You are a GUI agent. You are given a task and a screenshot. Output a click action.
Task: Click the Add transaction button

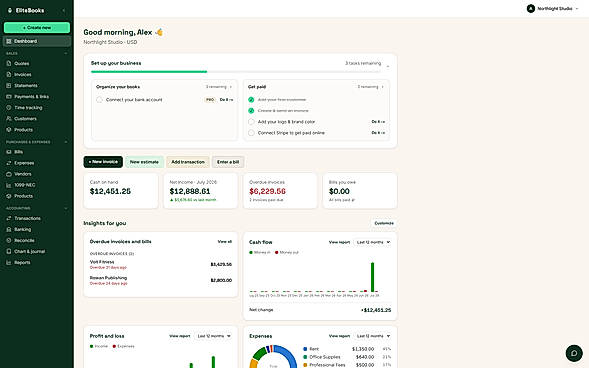click(x=188, y=162)
